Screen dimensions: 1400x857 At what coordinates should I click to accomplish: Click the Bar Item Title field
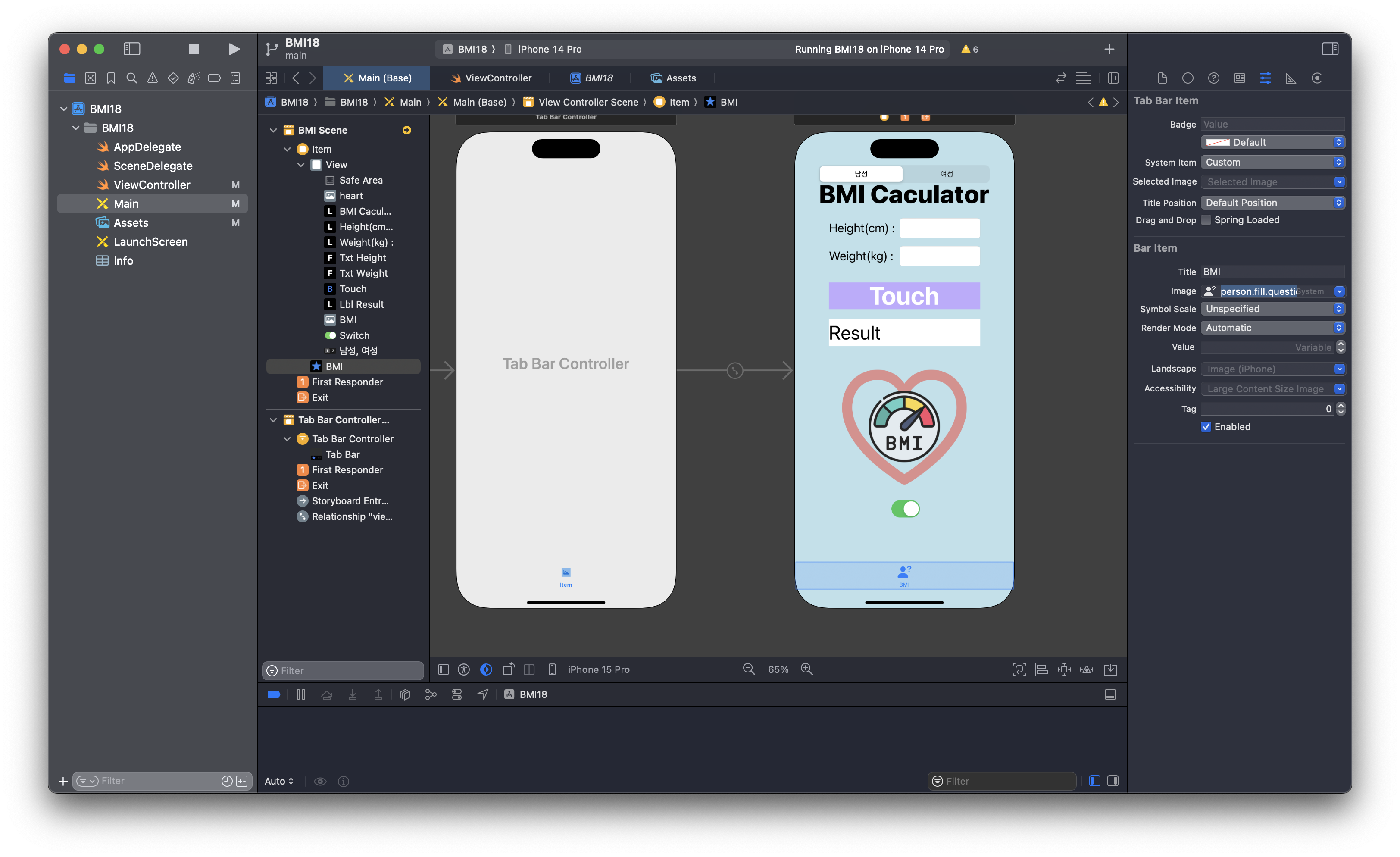coord(1273,272)
